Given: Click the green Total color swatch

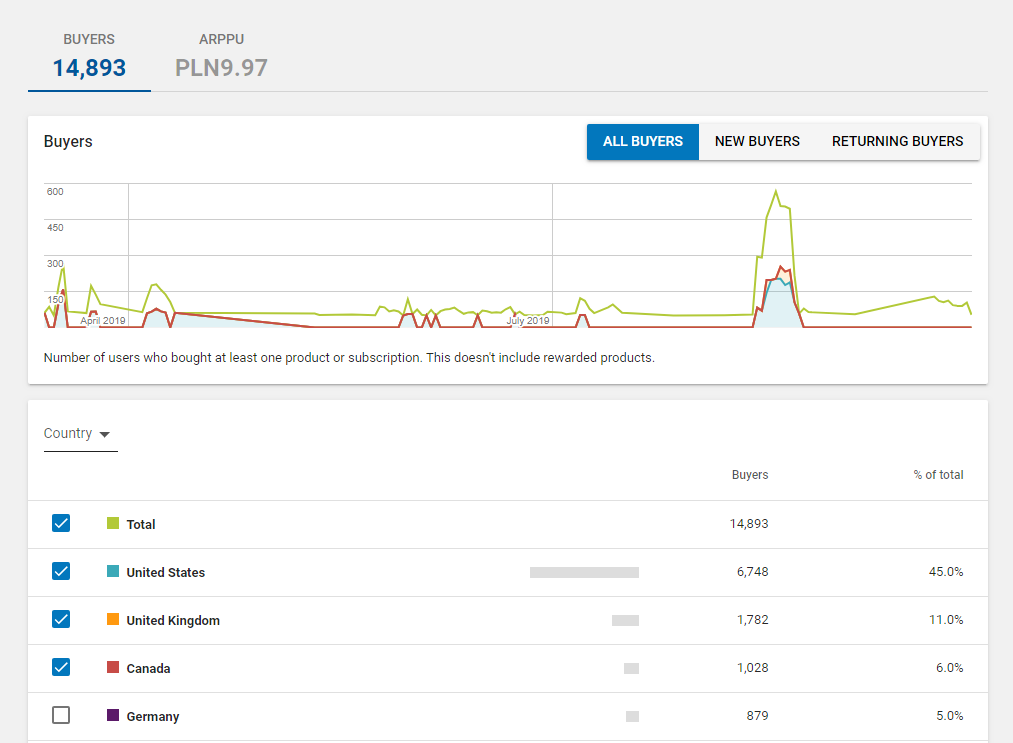Looking at the screenshot, I should [x=113, y=523].
